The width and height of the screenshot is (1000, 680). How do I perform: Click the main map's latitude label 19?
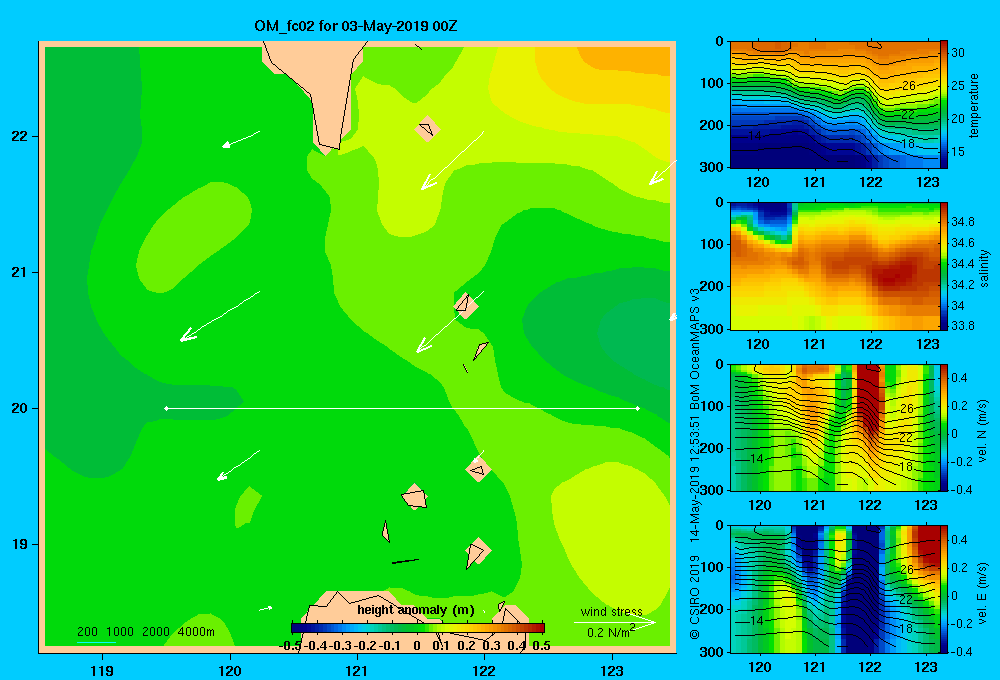click(x=19, y=544)
